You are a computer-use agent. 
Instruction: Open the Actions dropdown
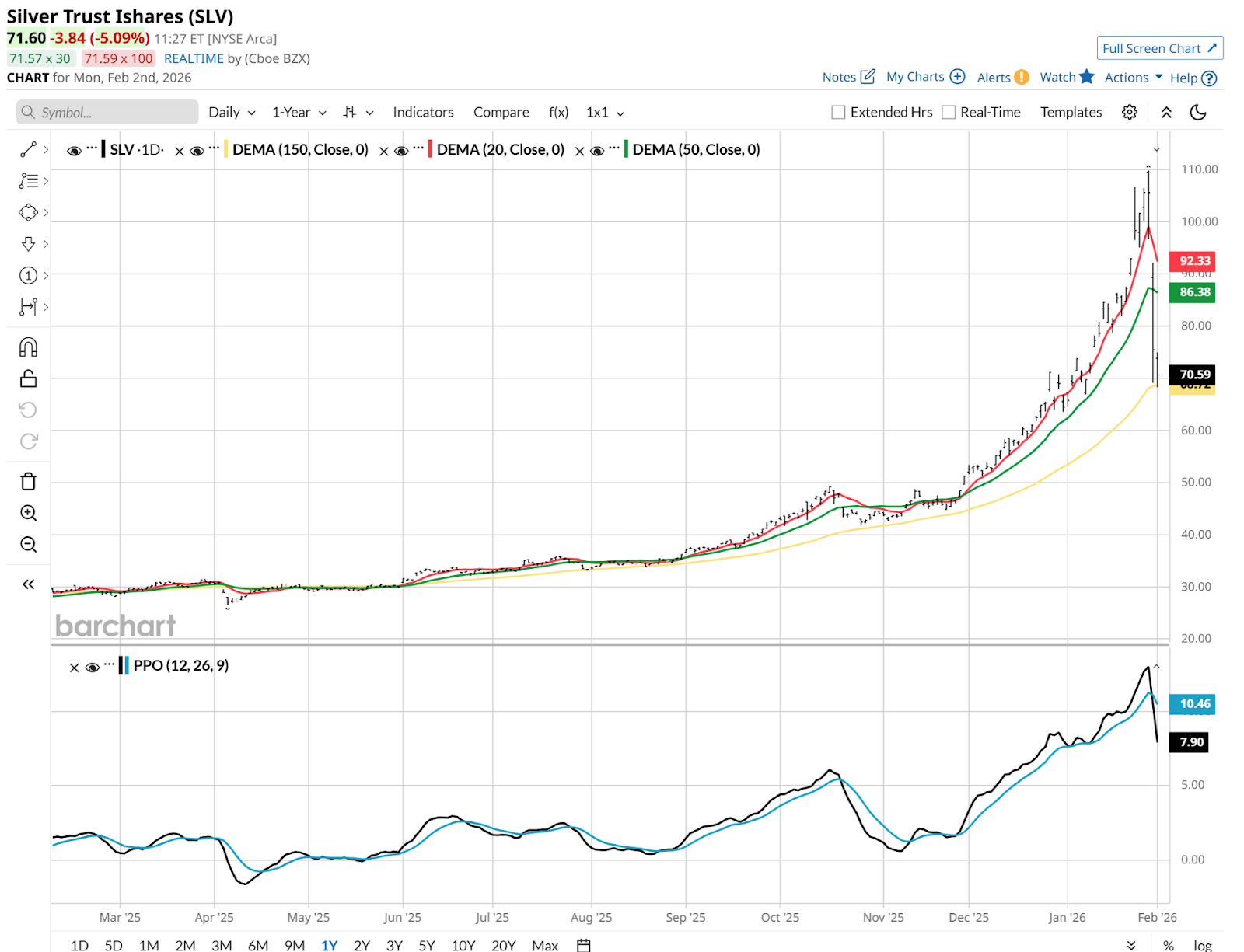1134,77
